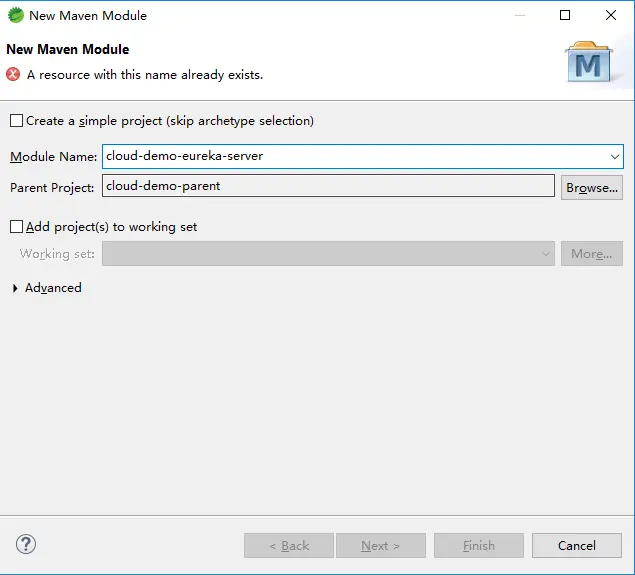Open the Module Name dropdown arrow
The width and height of the screenshot is (635, 575).
[x=615, y=156]
